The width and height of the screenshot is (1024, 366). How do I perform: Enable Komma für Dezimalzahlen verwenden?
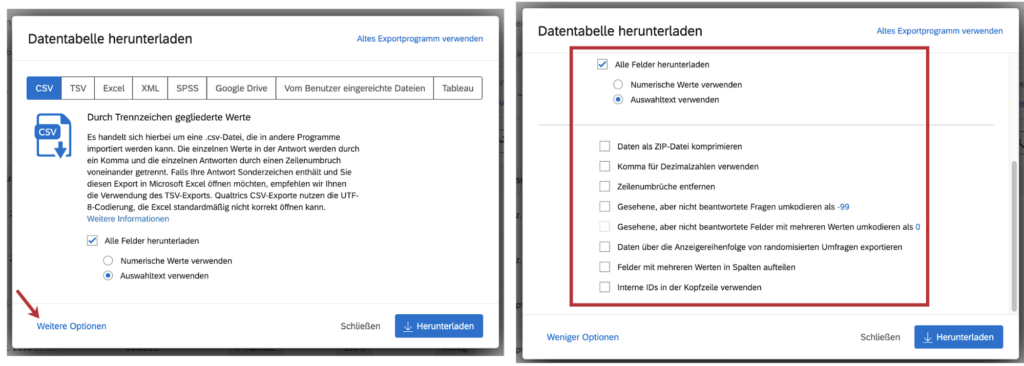(x=605, y=166)
